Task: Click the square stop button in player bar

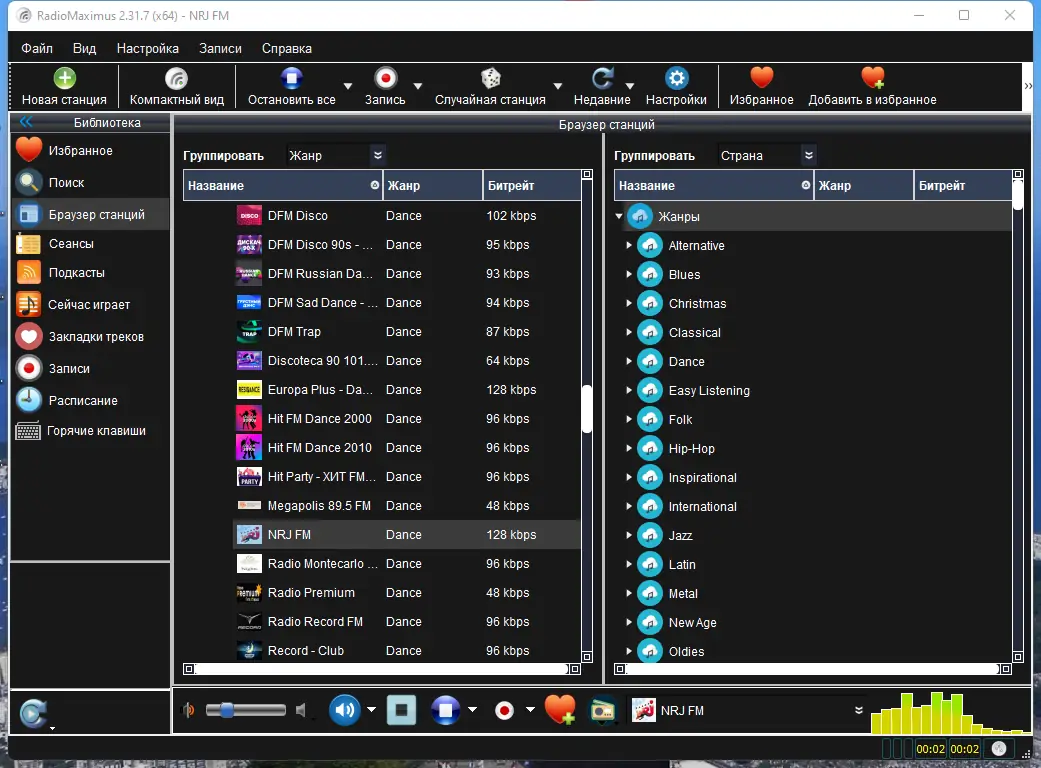Action: [x=402, y=710]
